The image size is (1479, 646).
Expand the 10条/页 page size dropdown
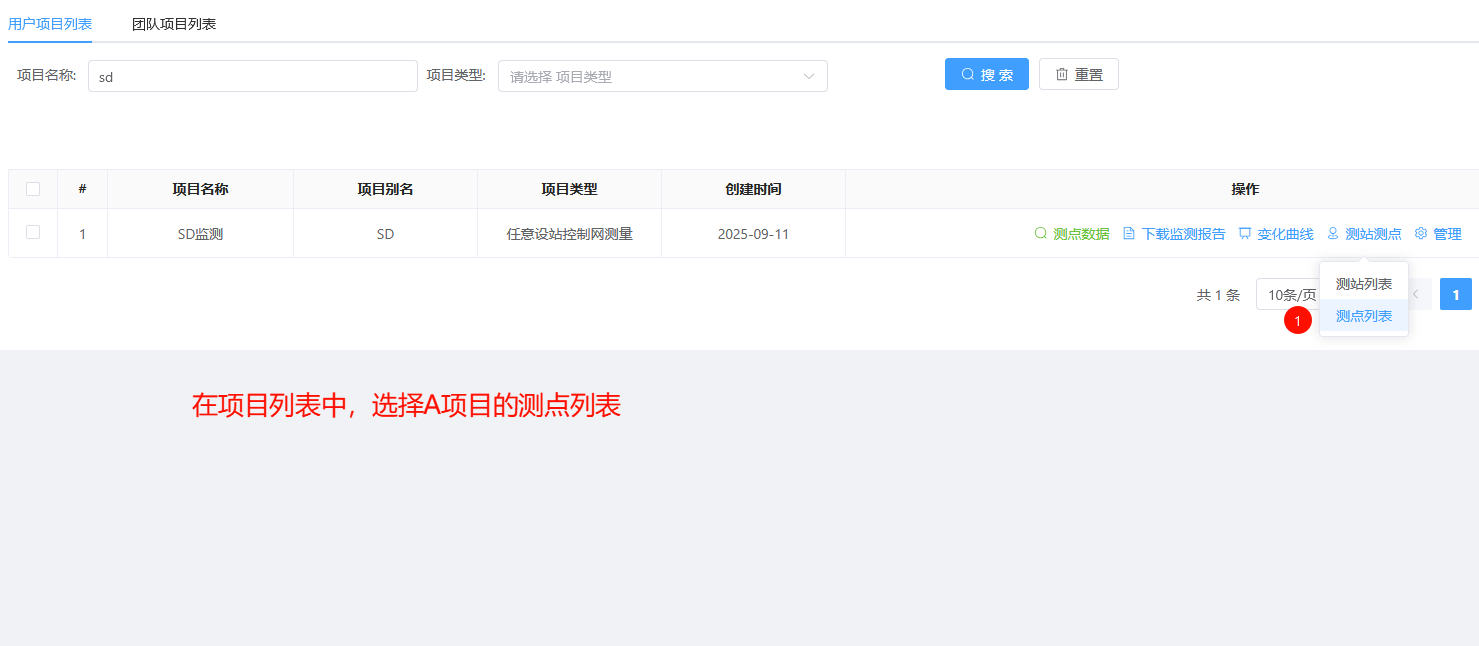click(x=1286, y=295)
